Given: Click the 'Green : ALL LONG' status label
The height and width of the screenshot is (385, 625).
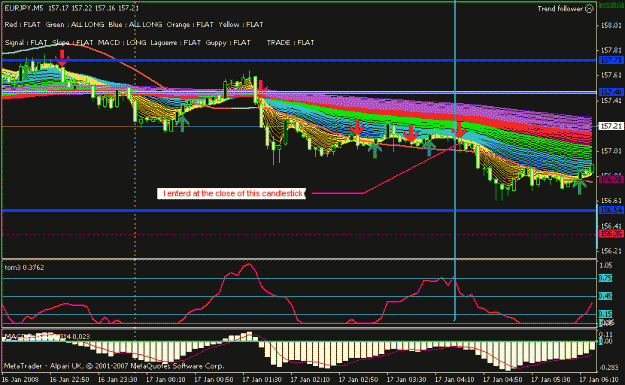Looking at the screenshot, I should pos(75,25).
